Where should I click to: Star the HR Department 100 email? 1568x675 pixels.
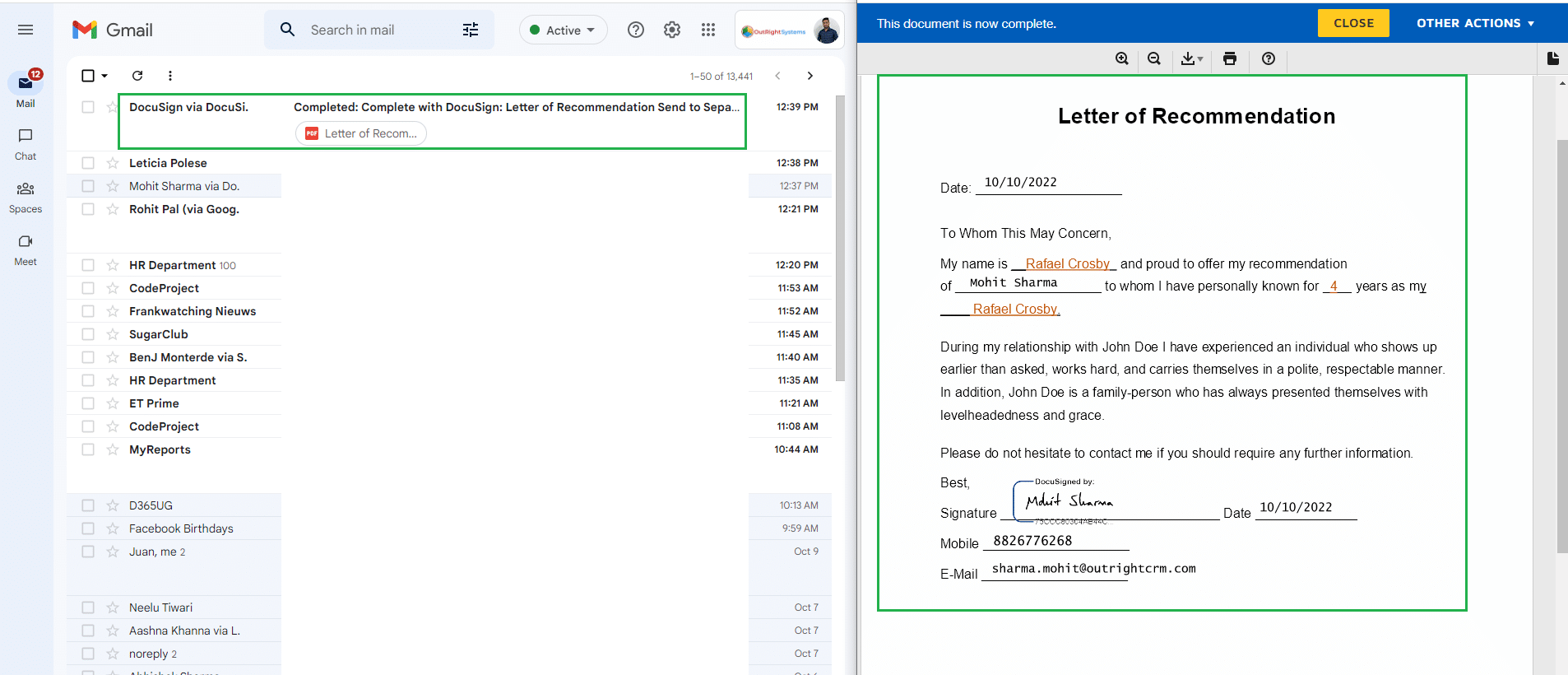tap(113, 265)
